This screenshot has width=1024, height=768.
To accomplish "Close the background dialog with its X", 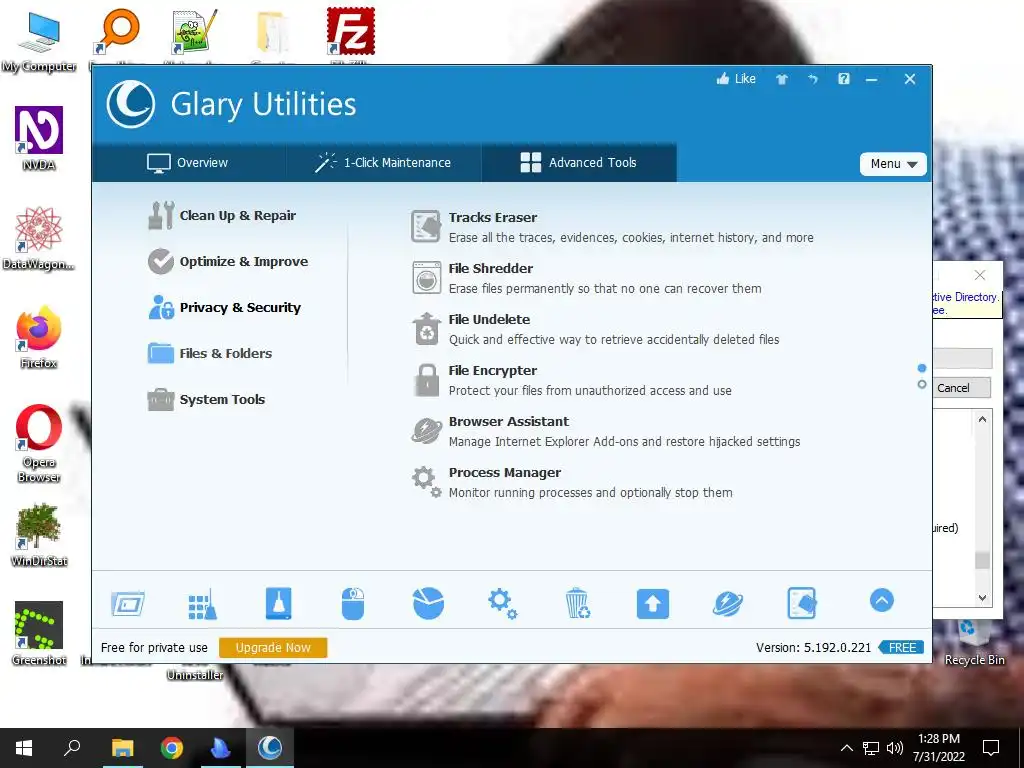I will tap(980, 275).
